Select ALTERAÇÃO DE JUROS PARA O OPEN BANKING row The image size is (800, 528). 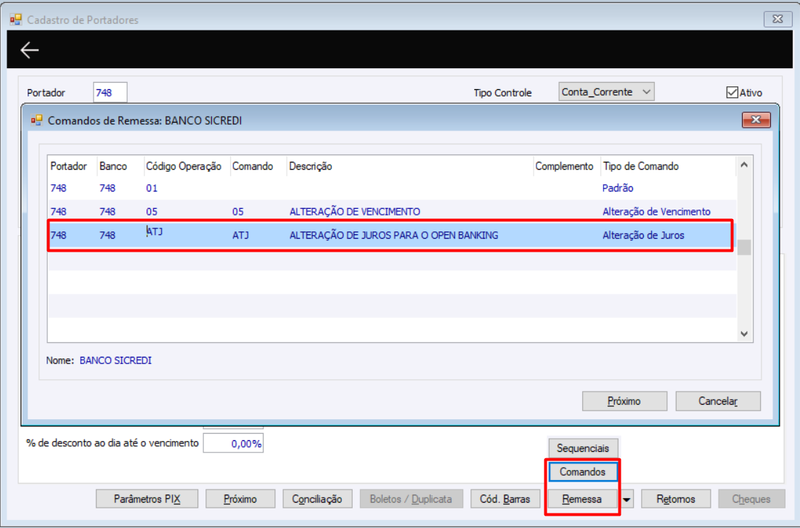coord(392,235)
